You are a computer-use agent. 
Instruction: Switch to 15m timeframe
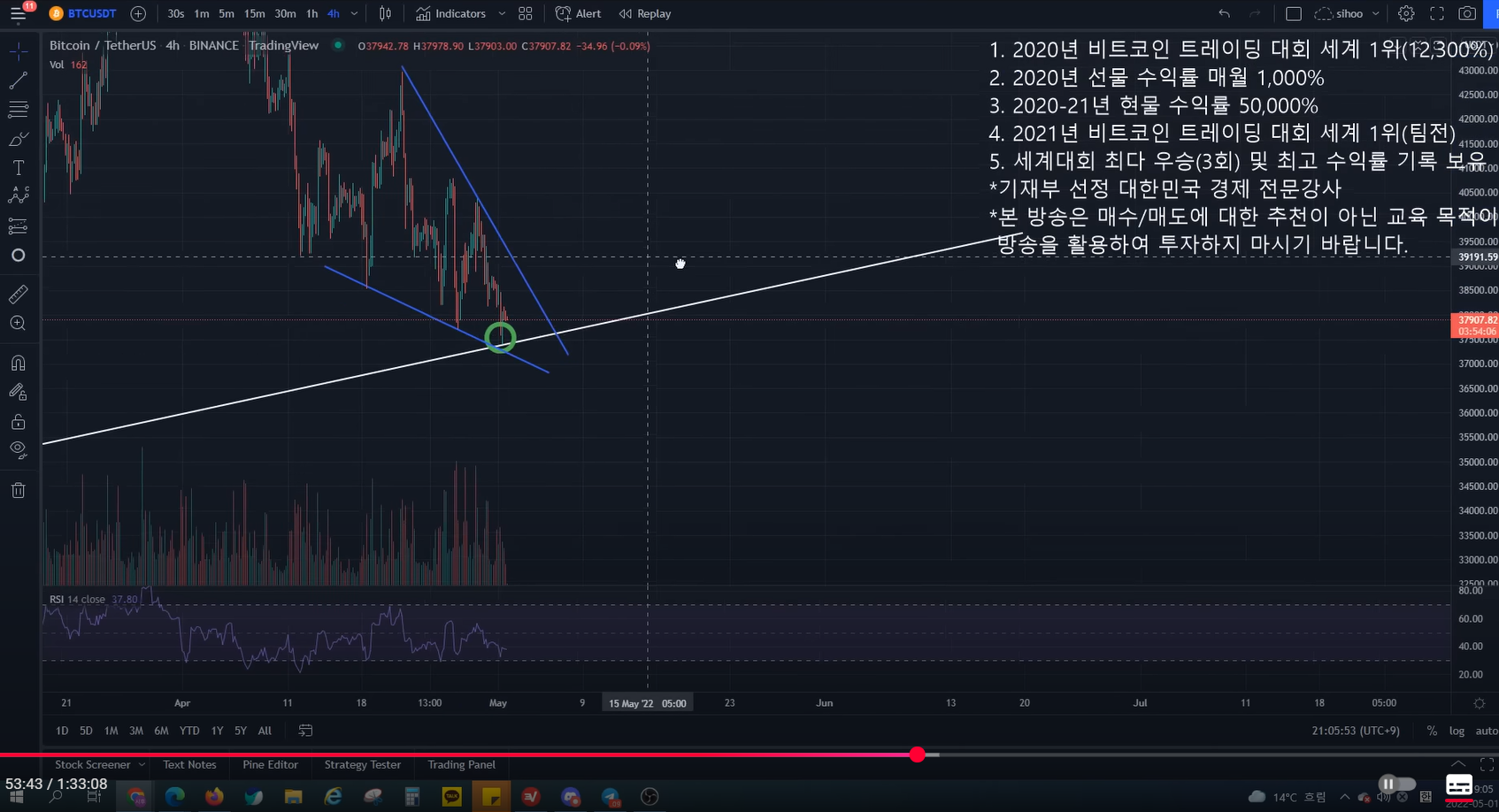pyautogui.click(x=254, y=14)
